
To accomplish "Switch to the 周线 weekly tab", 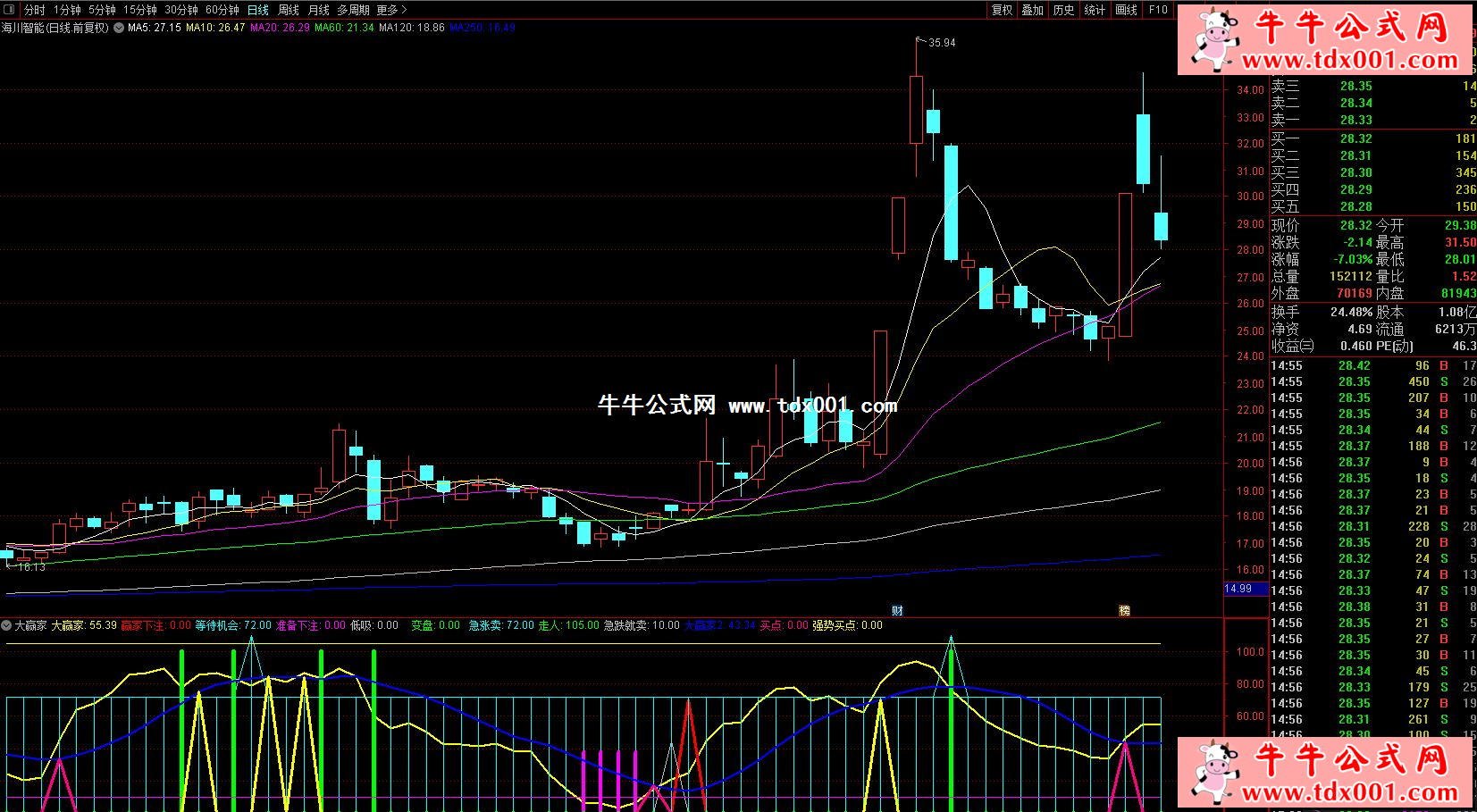I will (289, 10).
